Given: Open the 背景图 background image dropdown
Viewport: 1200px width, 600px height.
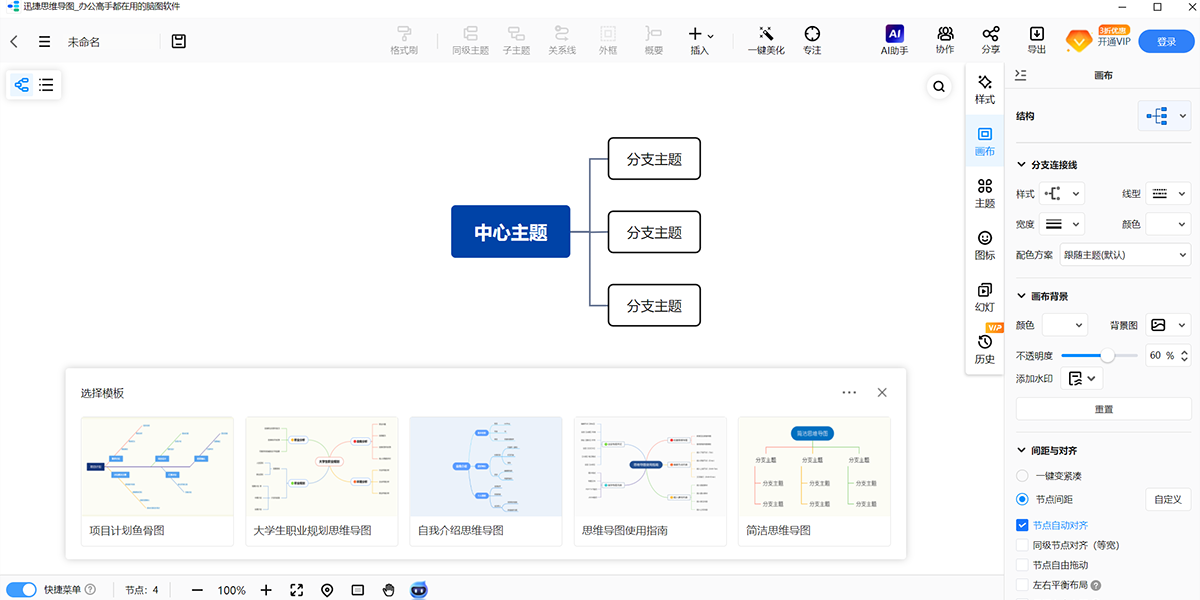Looking at the screenshot, I should click(1168, 325).
